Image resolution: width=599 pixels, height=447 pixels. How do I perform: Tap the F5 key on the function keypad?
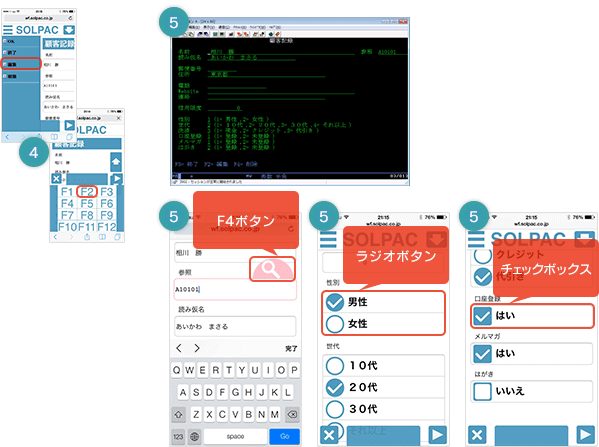87,203
